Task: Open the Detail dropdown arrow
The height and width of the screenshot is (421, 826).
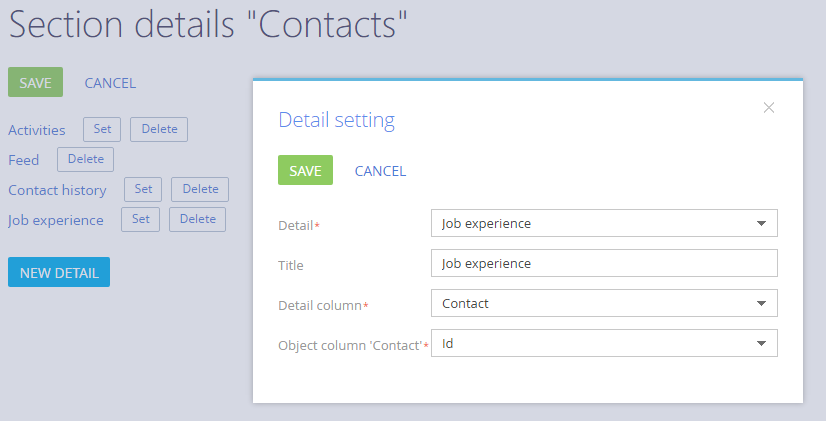Action: [761, 223]
